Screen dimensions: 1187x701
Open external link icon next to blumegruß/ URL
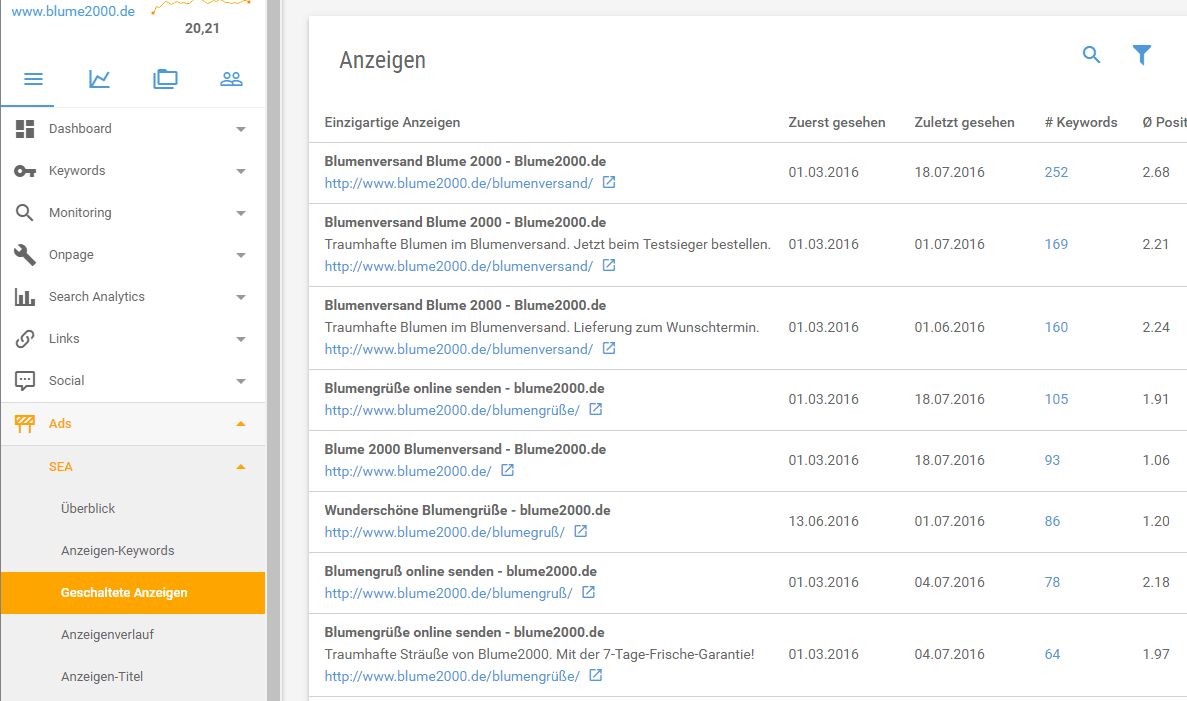(581, 531)
